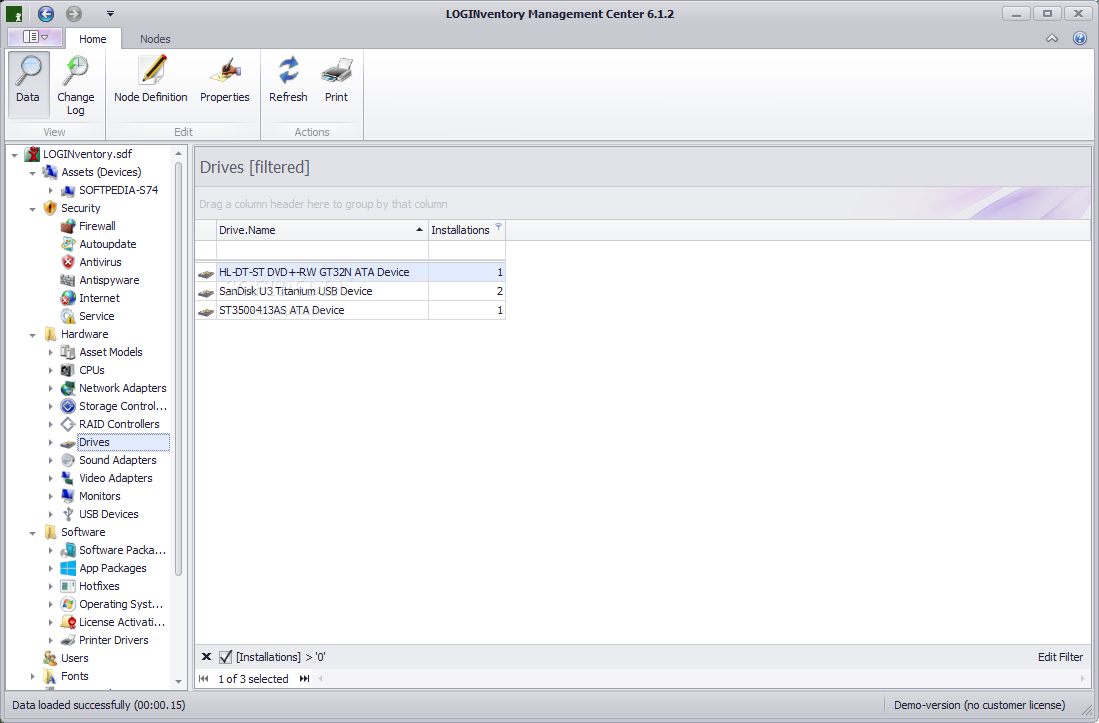
Task: Open Node Definition editor
Action: click(x=151, y=79)
